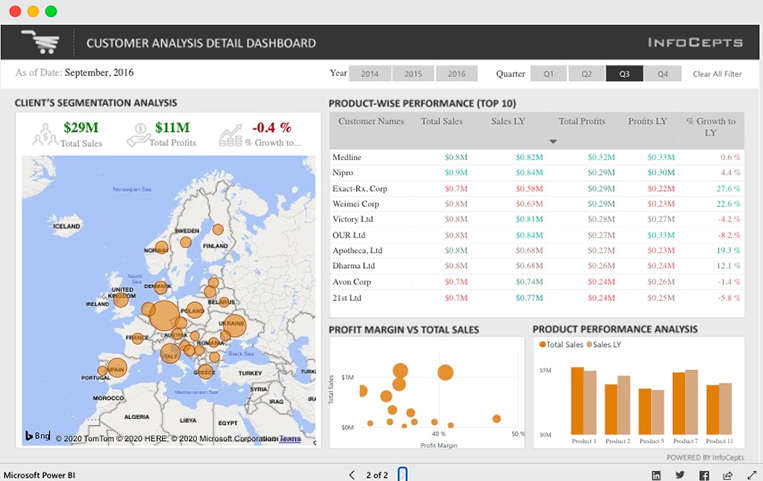Open fullscreen mode with expand icon
Screen dimensions: 763x481
[752, 475]
